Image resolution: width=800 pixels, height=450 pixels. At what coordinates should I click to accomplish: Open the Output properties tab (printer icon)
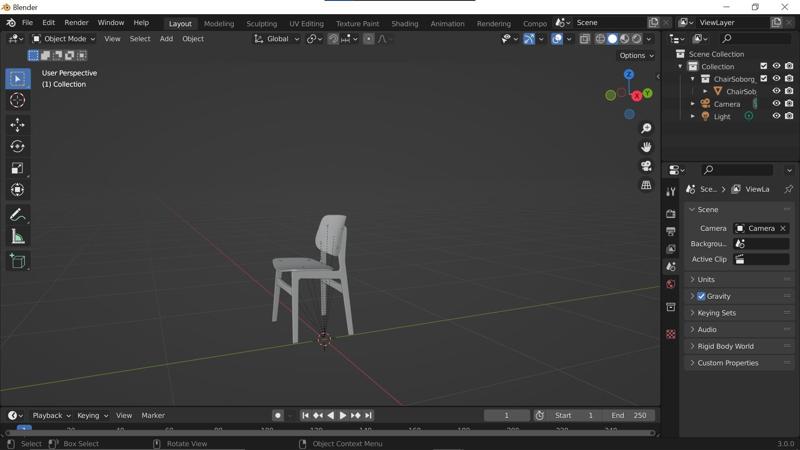pos(671,231)
